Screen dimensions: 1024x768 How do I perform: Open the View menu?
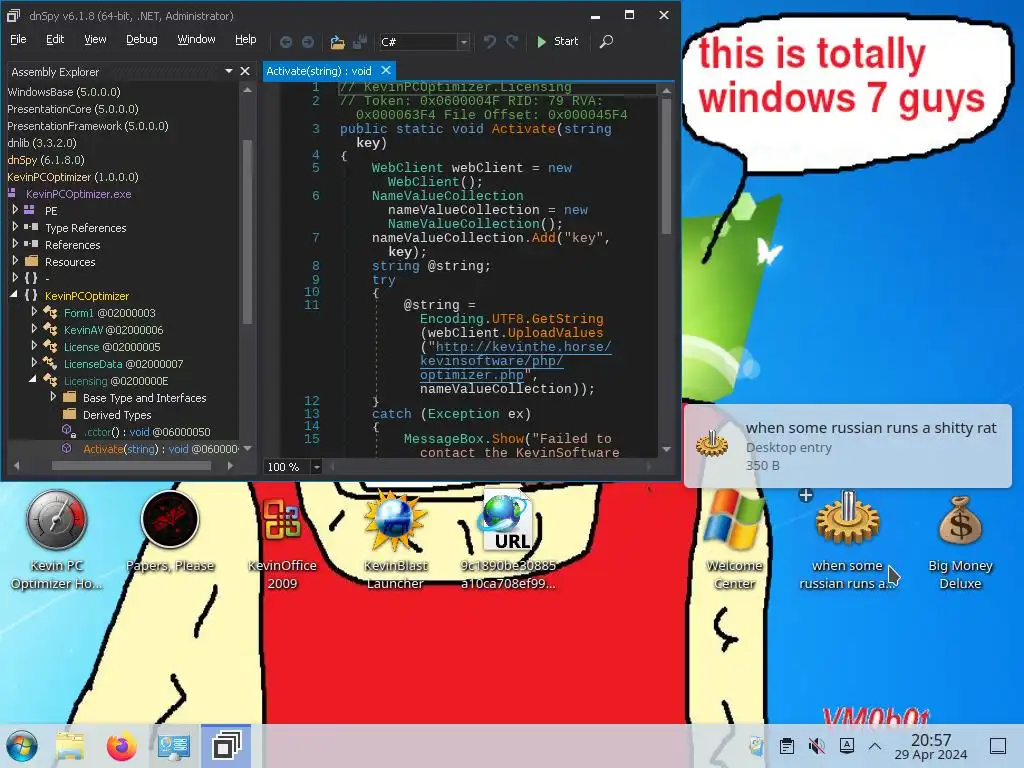click(x=95, y=39)
